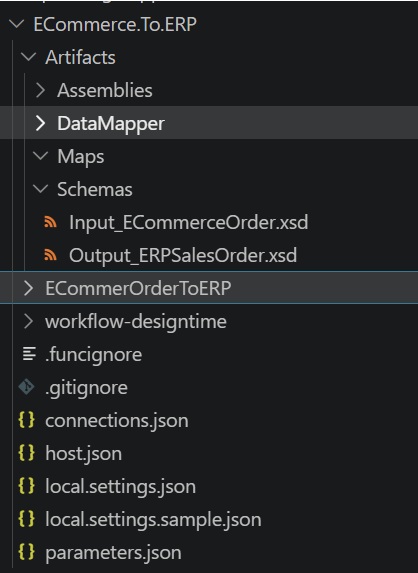Viewport: 418px width, 573px height.
Task: Click the braces icon beside connections.json
Action: click(27, 420)
